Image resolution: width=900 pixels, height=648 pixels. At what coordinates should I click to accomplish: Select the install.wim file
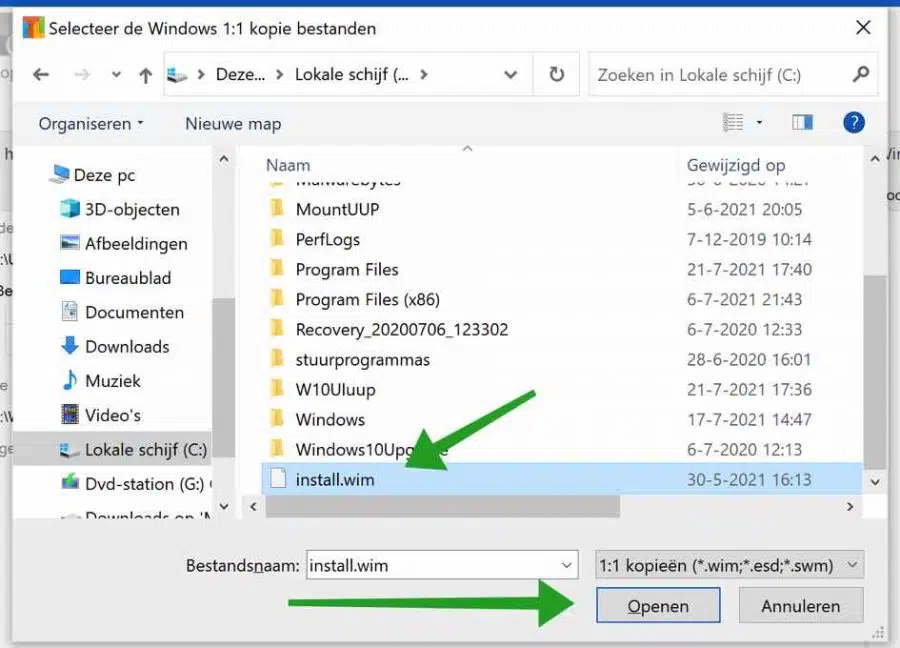point(562,479)
